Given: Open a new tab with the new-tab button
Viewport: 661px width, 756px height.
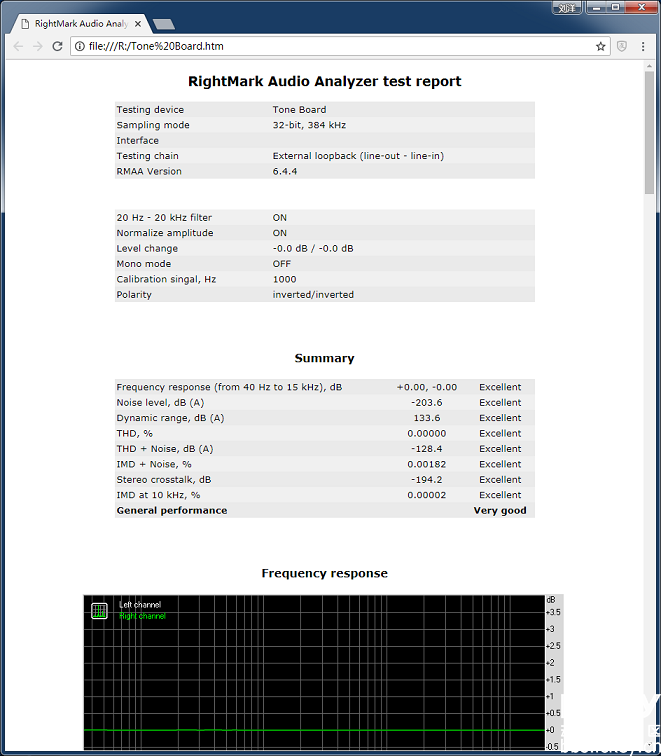Looking at the screenshot, I should click(163, 24).
